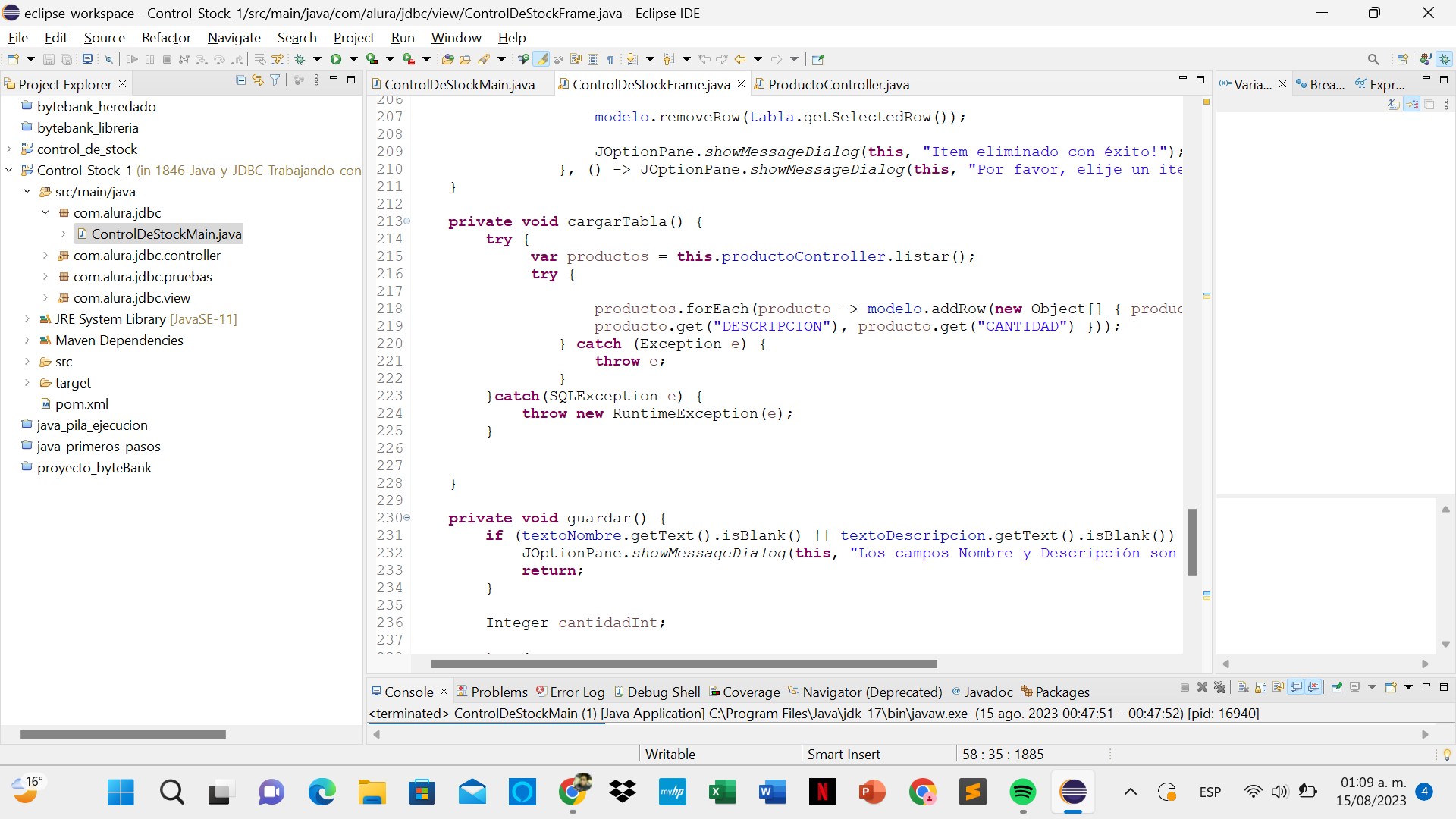Open the Run configurations dropdown arrow
Screen dimensions: 1456x819
click(x=353, y=59)
